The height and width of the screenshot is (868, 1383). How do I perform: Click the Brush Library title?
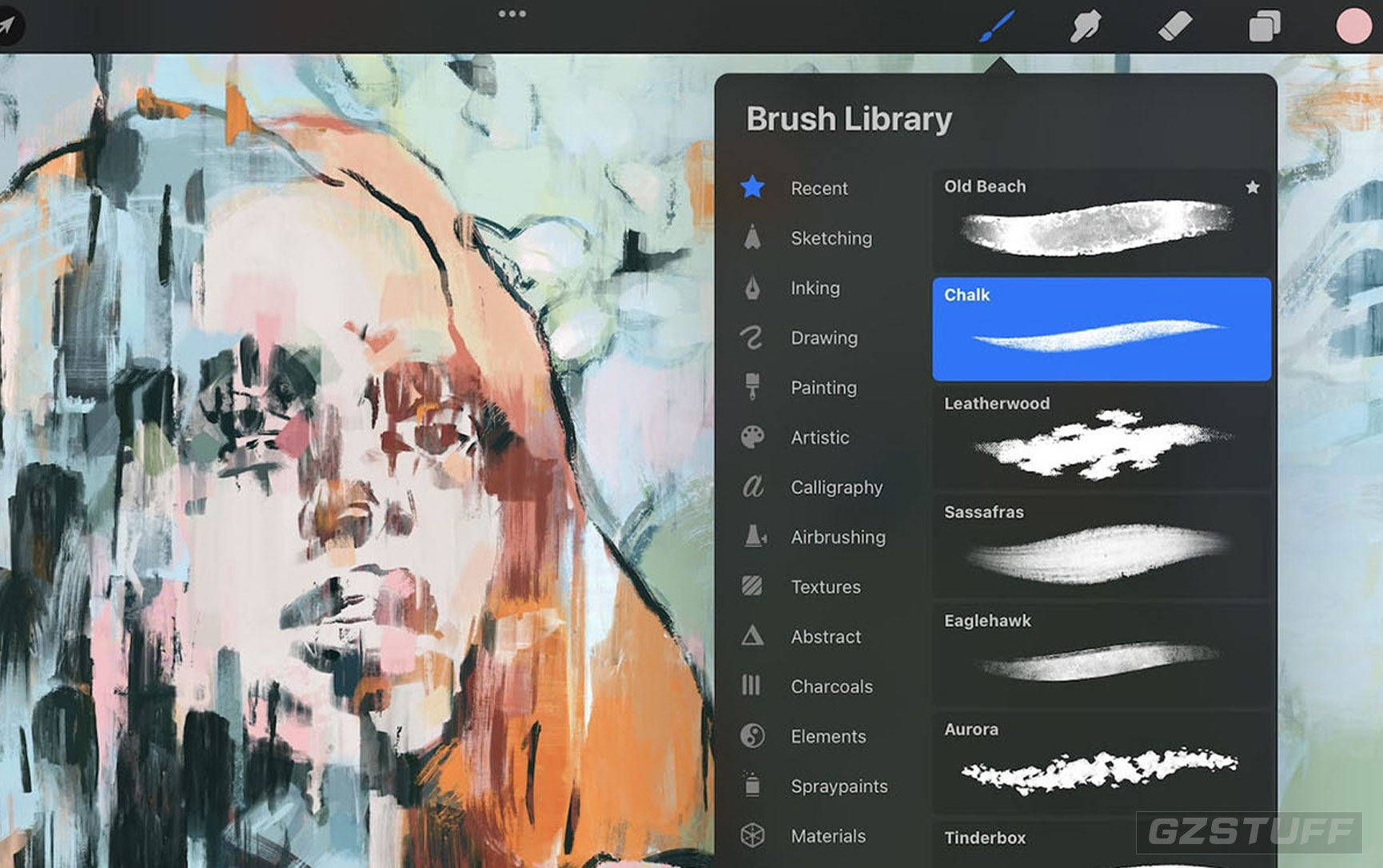[x=849, y=119]
